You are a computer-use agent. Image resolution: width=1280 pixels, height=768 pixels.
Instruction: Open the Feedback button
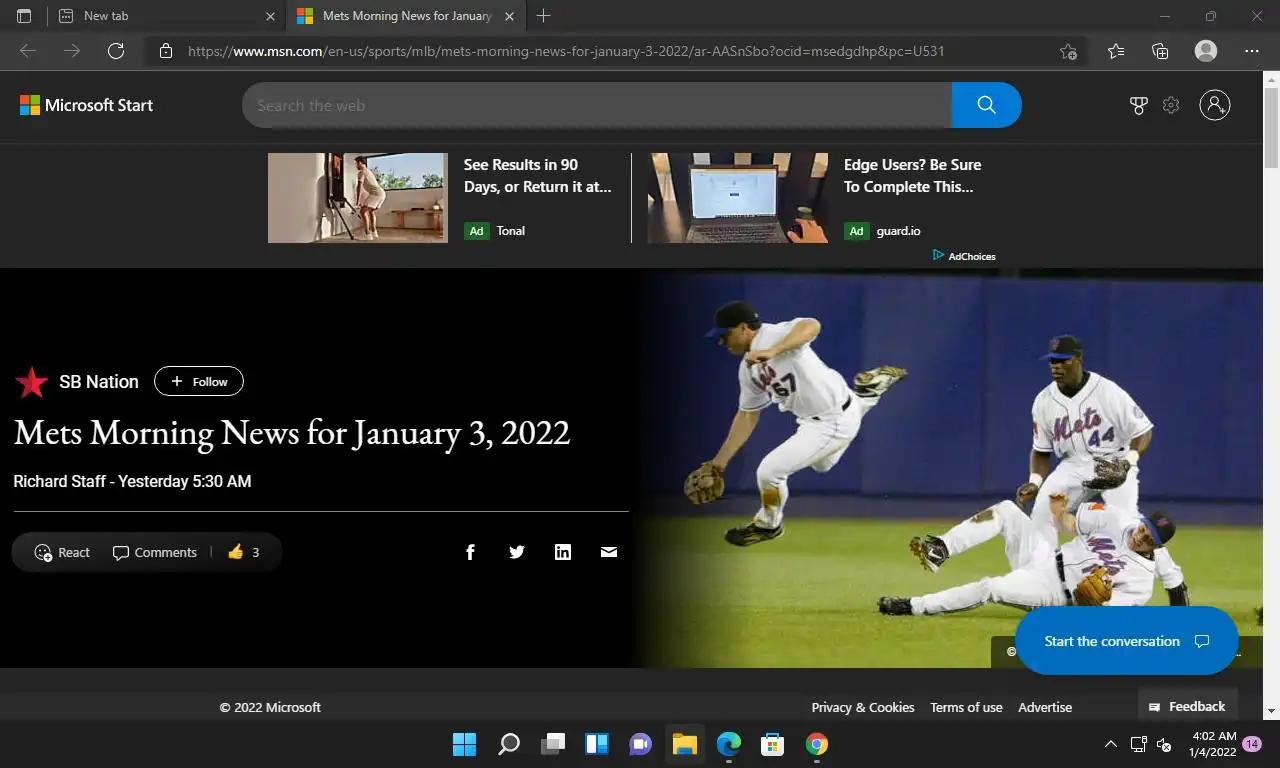click(1187, 706)
